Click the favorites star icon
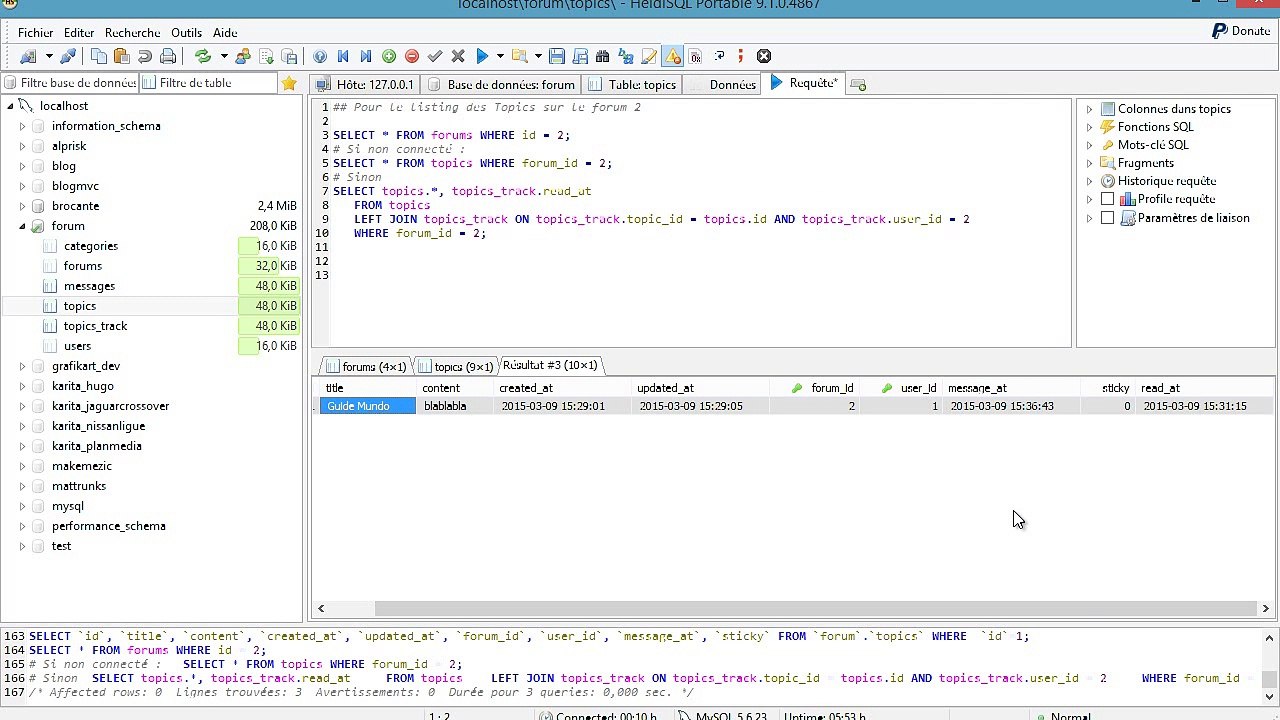The image size is (1280, 720). tap(289, 83)
